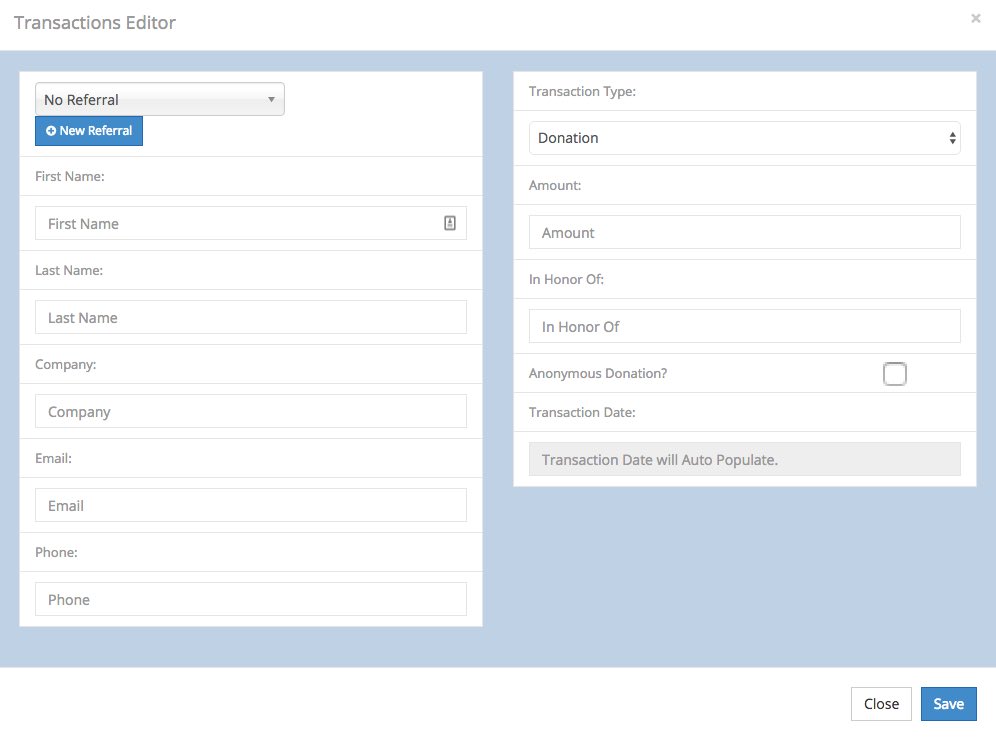
Task: Click the Anonymous Donation? label
Action: coord(598,374)
